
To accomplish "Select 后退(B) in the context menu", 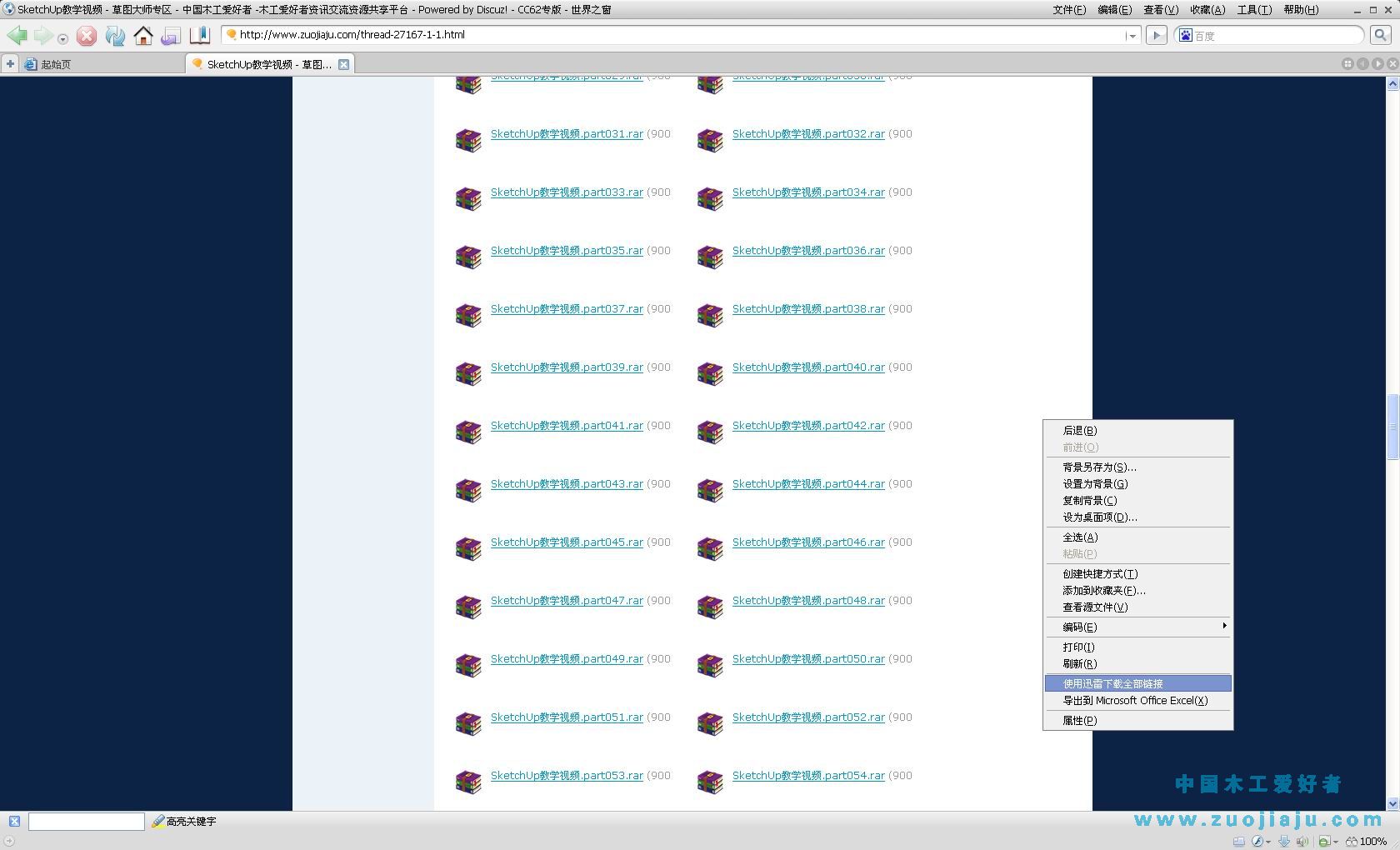I will click(x=1137, y=431).
